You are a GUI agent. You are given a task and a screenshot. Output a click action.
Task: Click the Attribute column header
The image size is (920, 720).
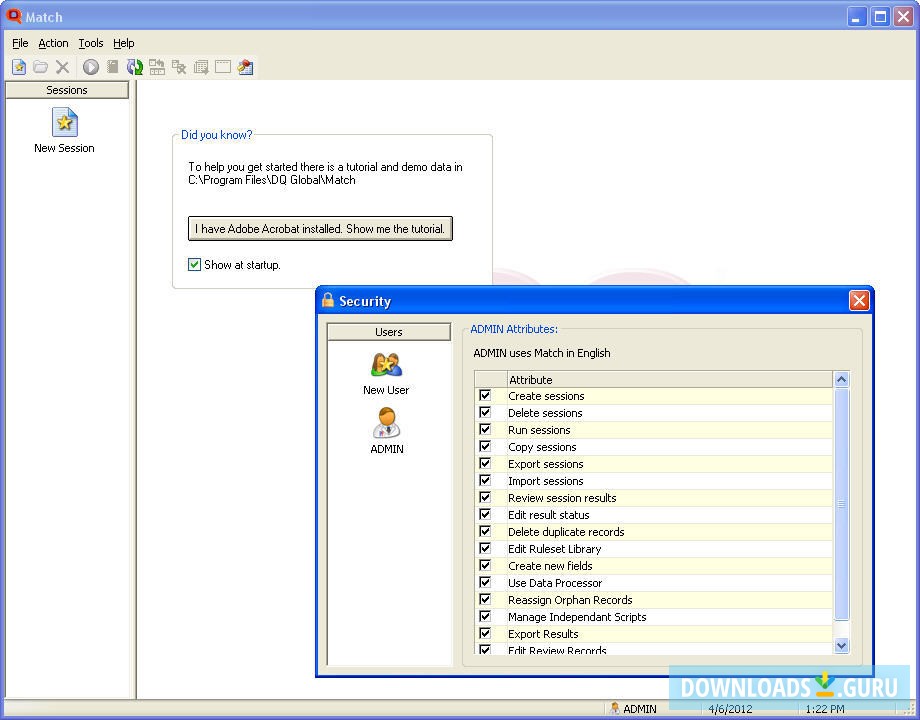tap(669, 380)
